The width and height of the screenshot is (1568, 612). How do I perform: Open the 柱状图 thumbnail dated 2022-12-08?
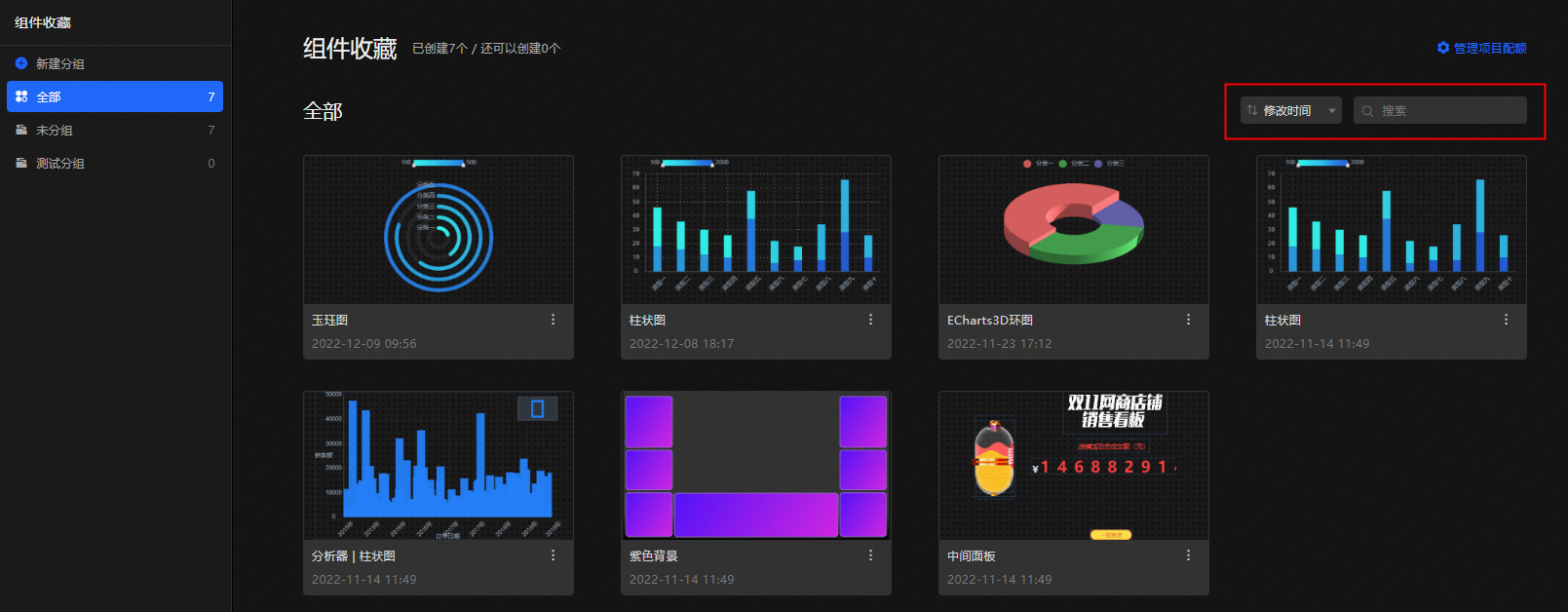(756, 230)
